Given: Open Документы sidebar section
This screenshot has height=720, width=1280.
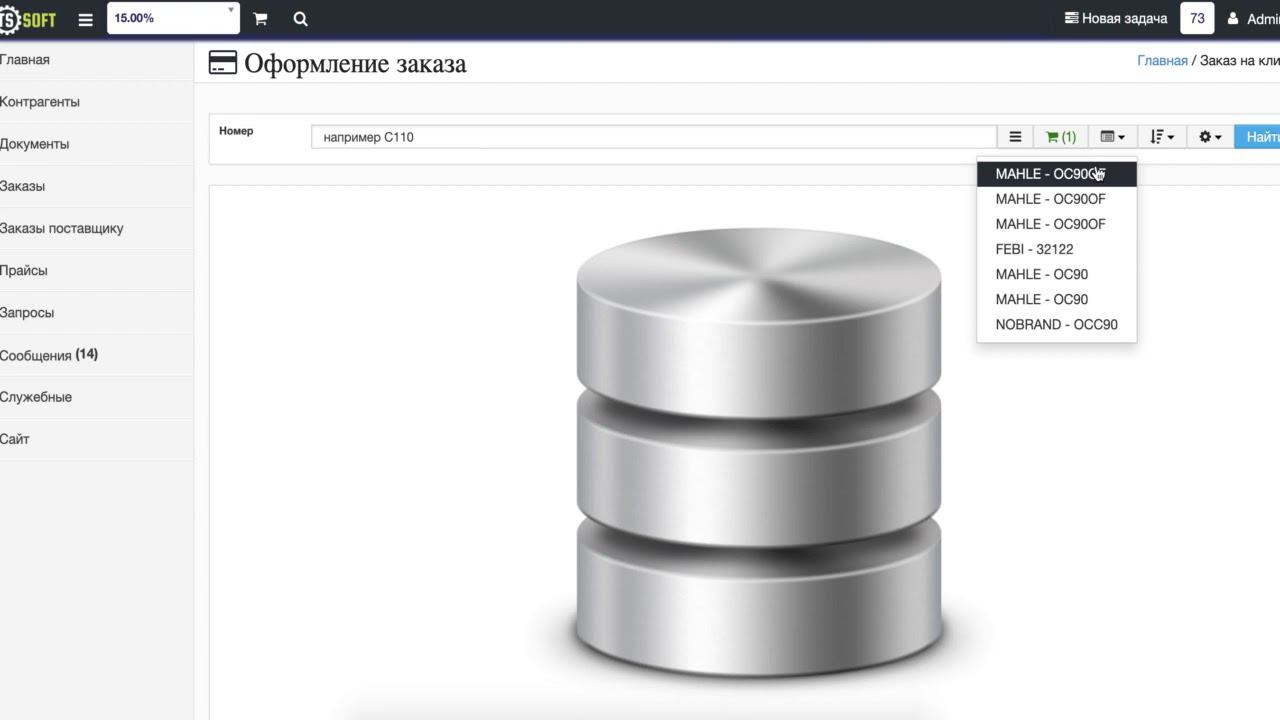Looking at the screenshot, I should pos(96,144).
